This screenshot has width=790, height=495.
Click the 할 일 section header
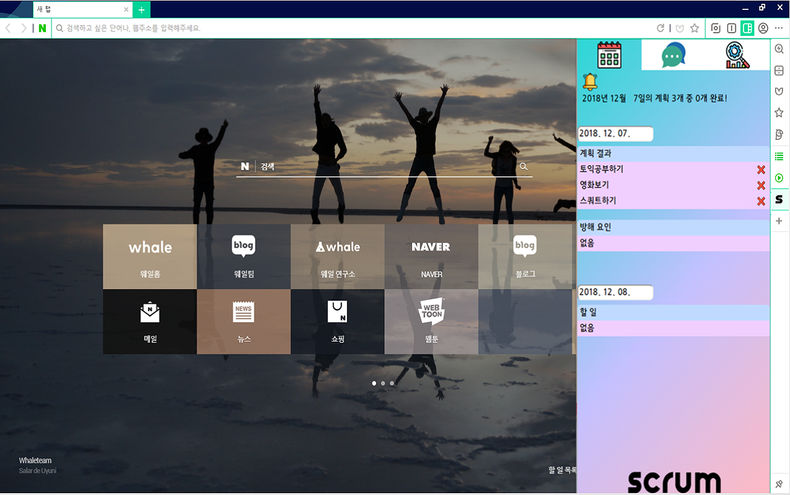673,313
